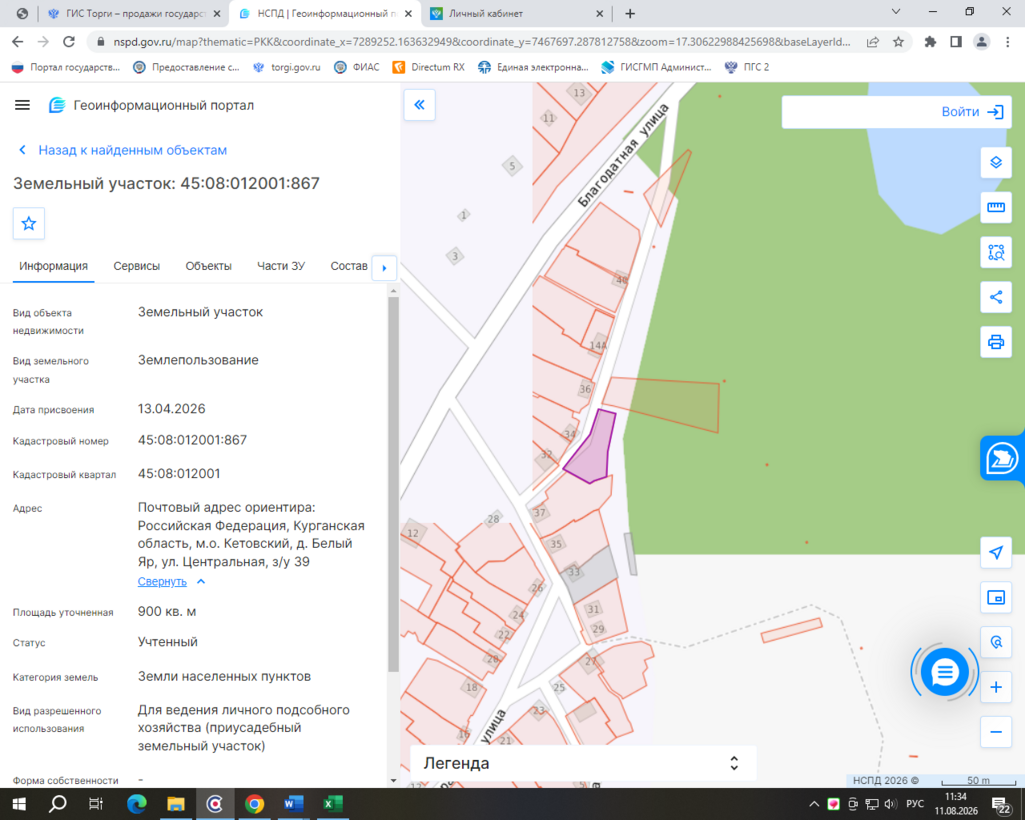Image resolution: width=1025 pixels, height=820 pixels.
Task: Open Chrome three-dot menu
Action: pos(1007,42)
